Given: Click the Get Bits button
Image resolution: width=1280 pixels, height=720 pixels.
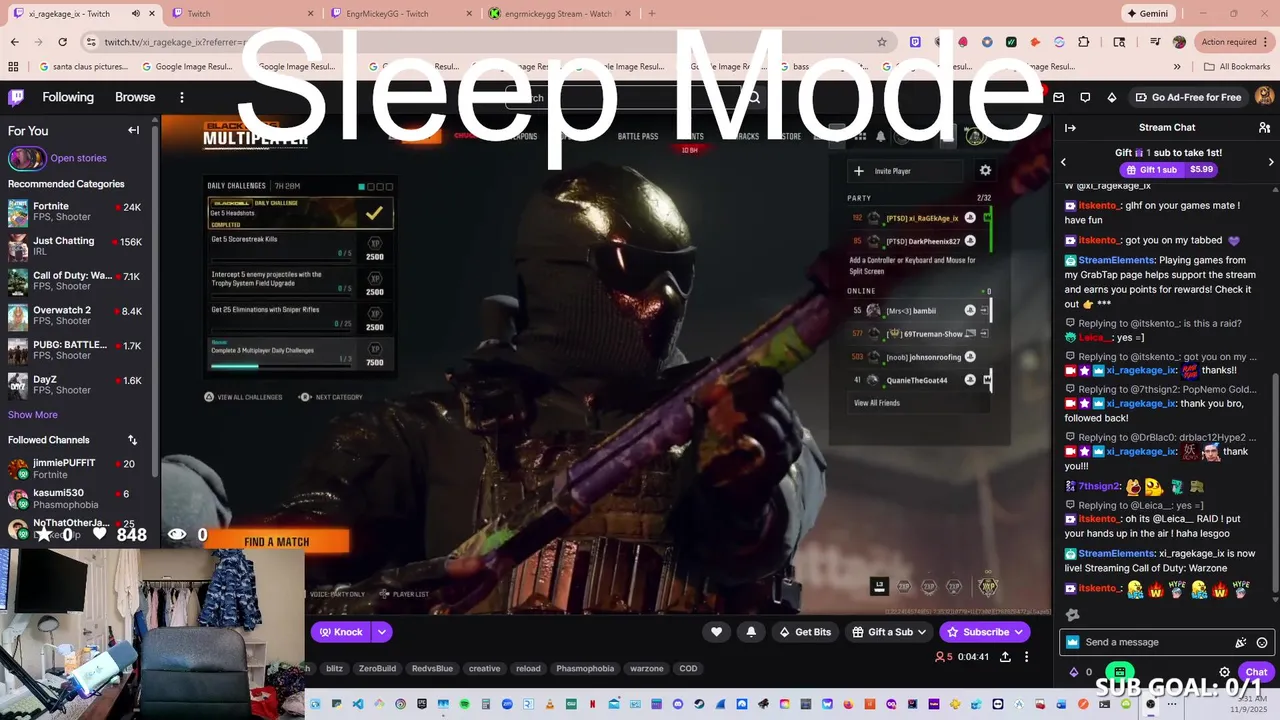Looking at the screenshot, I should 804,632.
